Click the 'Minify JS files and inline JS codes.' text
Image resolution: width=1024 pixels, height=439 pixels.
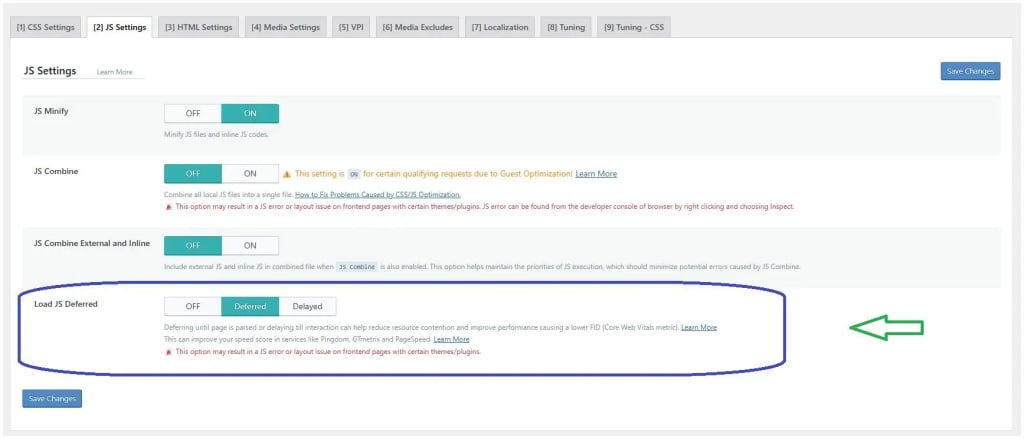(216, 135)
